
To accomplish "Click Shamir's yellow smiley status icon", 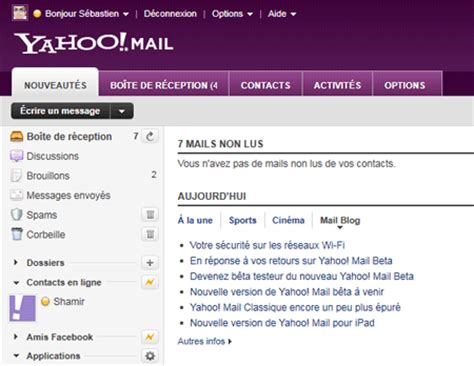I will [x=45, y=301].
